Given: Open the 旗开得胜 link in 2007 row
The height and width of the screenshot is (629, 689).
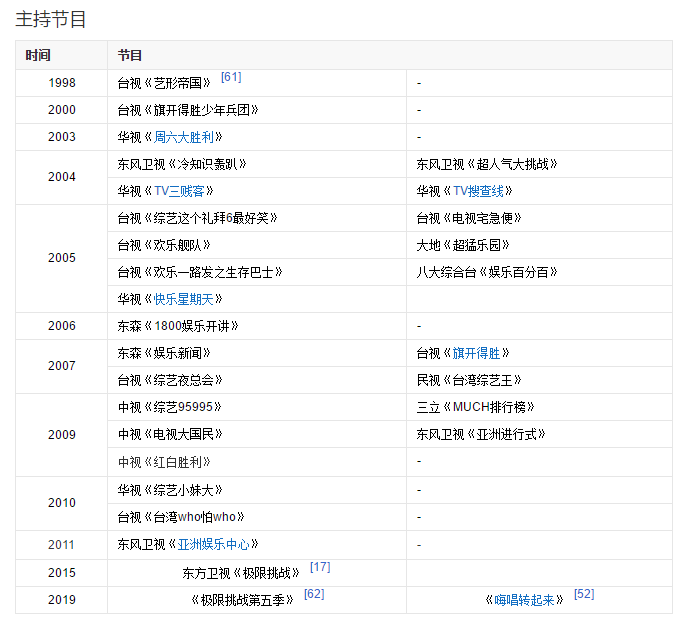Looking at the screenshot, I should [x=477, y=353].
